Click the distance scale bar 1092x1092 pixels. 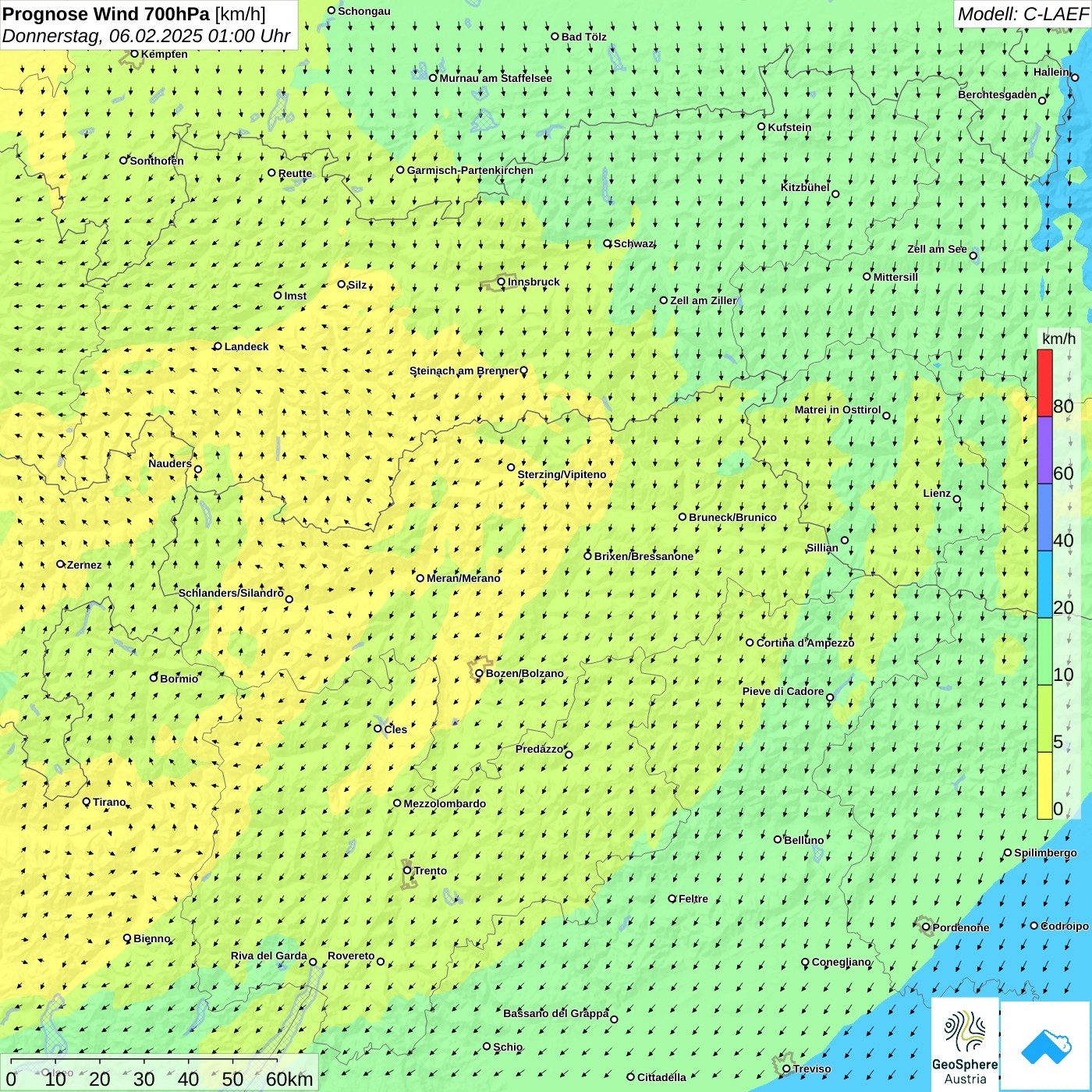(144, 1059)
